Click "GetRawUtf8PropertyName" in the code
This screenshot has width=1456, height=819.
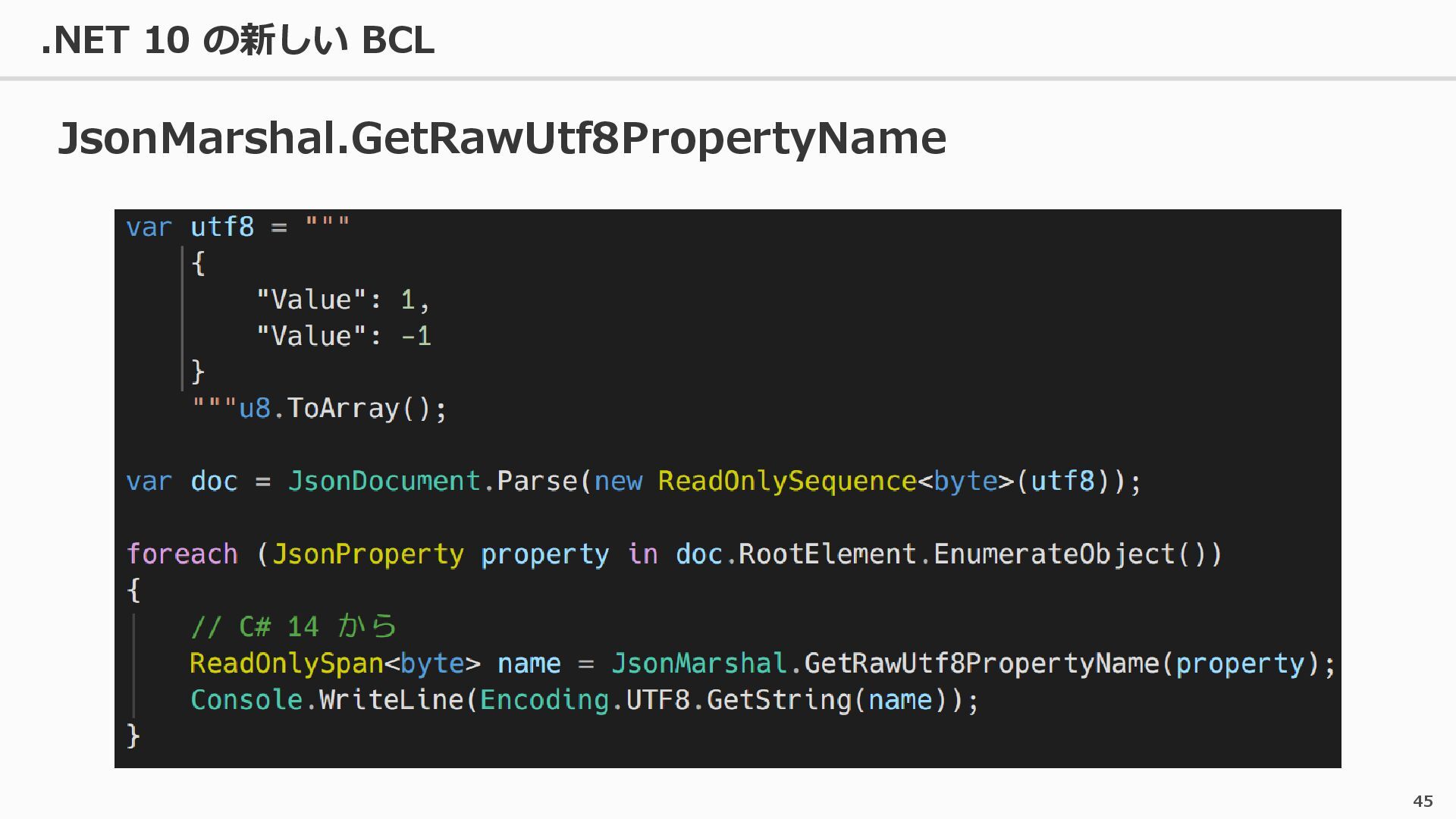[x=982, y=664]
